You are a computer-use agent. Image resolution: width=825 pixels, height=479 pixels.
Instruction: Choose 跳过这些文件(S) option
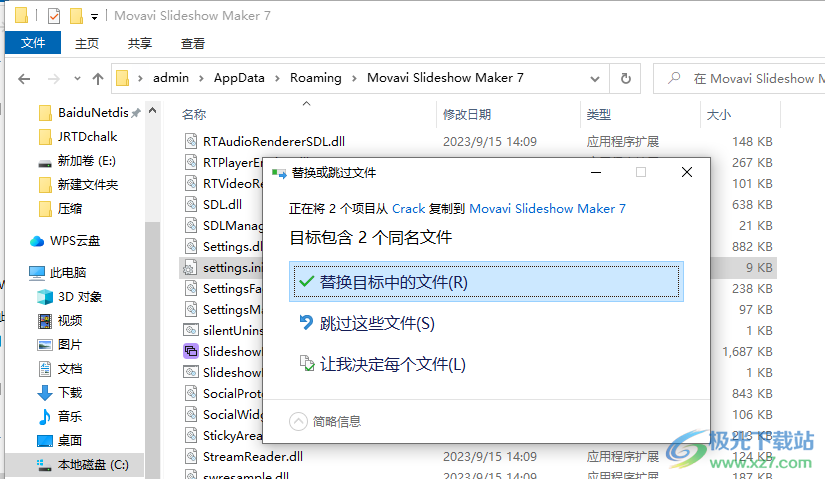click(x=377, y=323)
